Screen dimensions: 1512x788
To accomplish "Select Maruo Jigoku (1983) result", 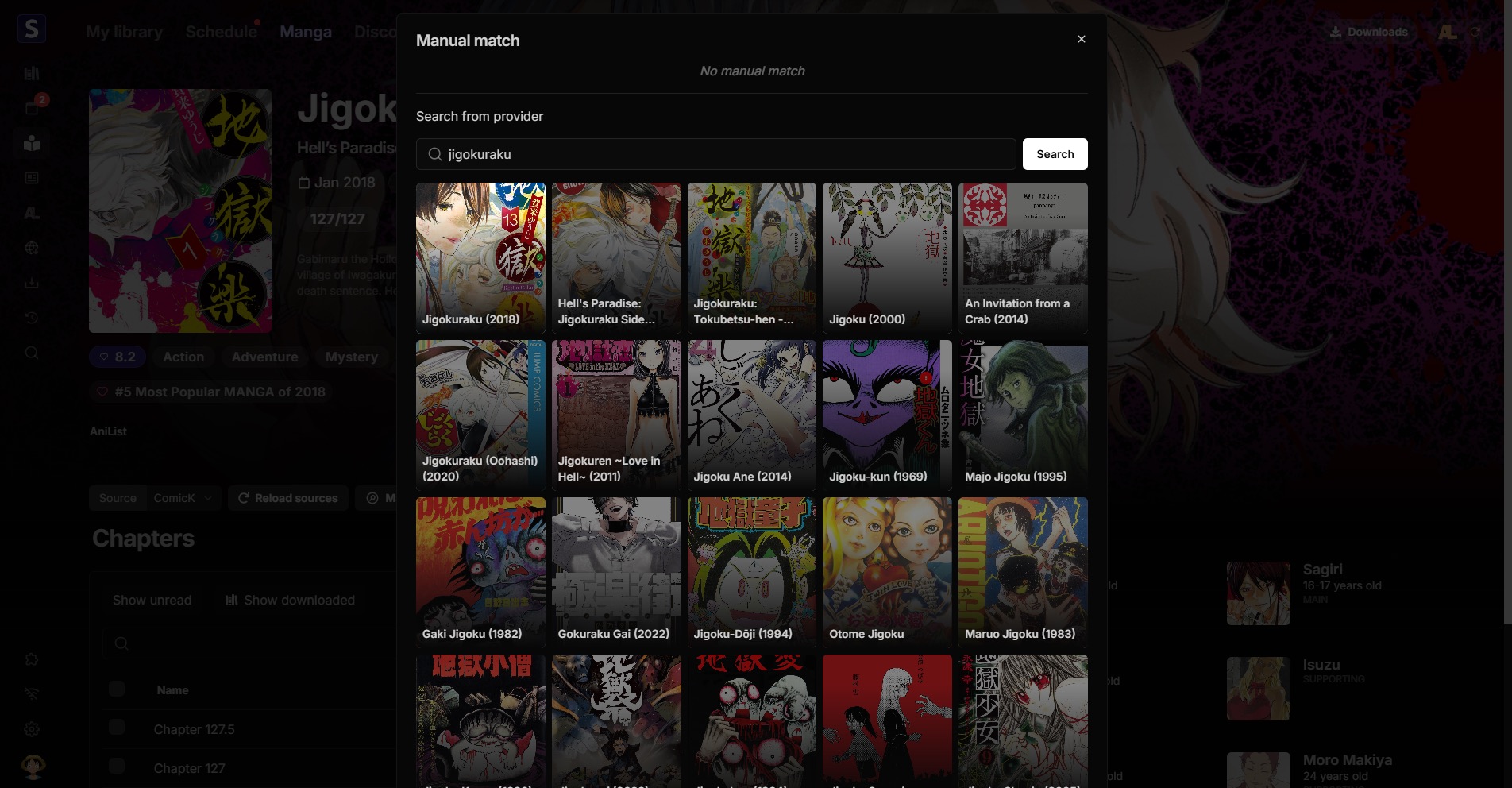I will click(1023, 572).
